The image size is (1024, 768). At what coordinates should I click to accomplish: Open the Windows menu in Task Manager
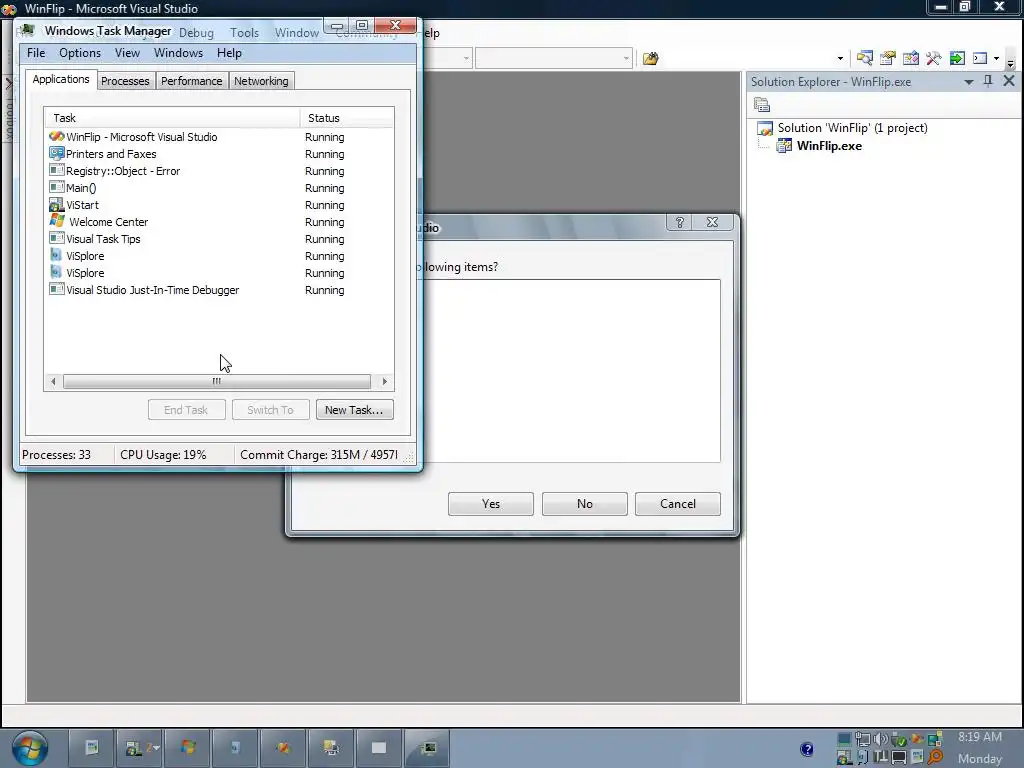point(178,53)
